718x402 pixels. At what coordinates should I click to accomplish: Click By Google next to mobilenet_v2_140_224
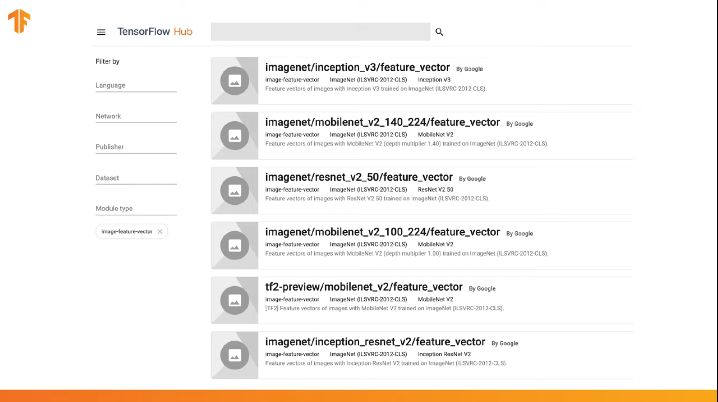click(519, 124)
